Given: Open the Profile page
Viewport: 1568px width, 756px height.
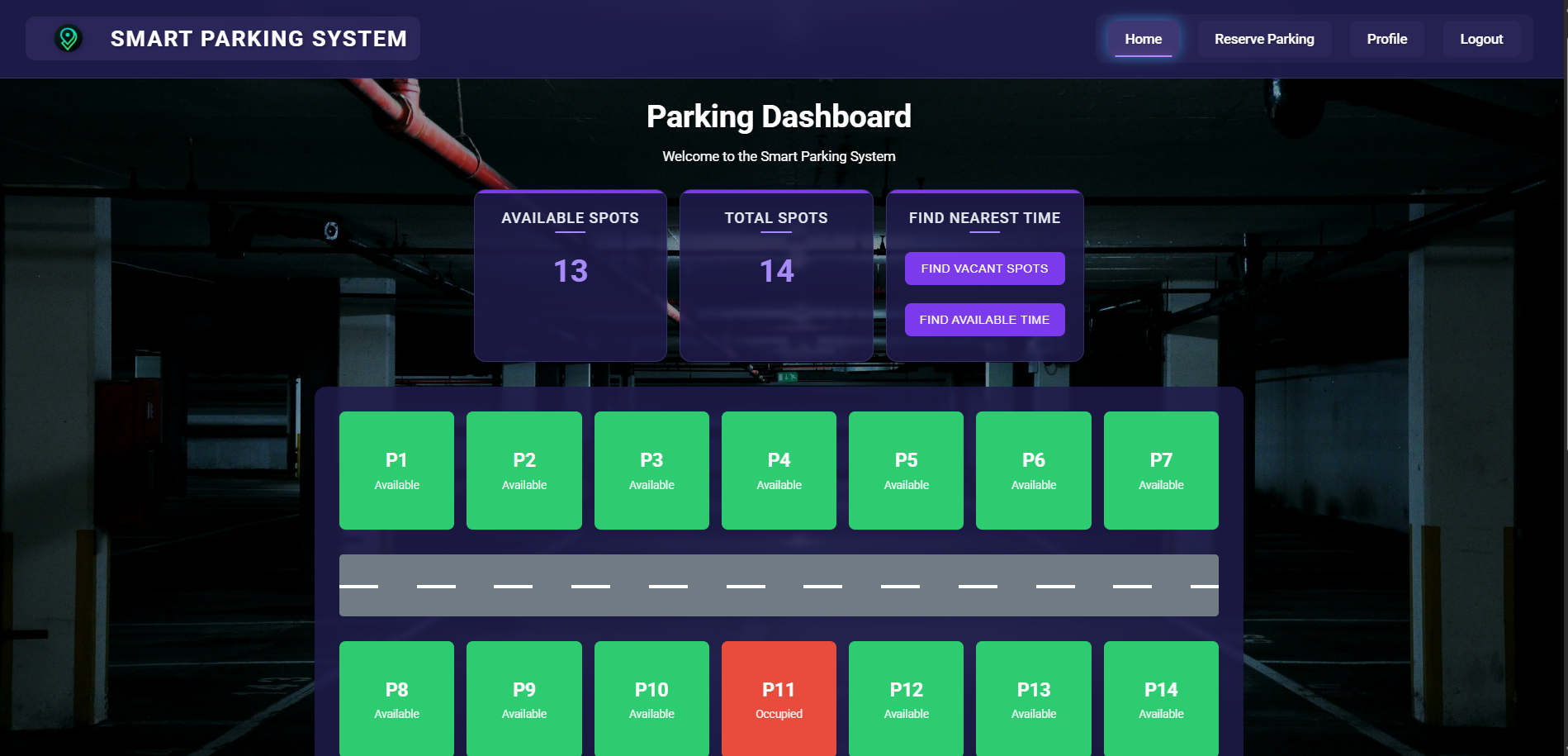Looking at the screenshot, I should click(x=1386, y=39).
